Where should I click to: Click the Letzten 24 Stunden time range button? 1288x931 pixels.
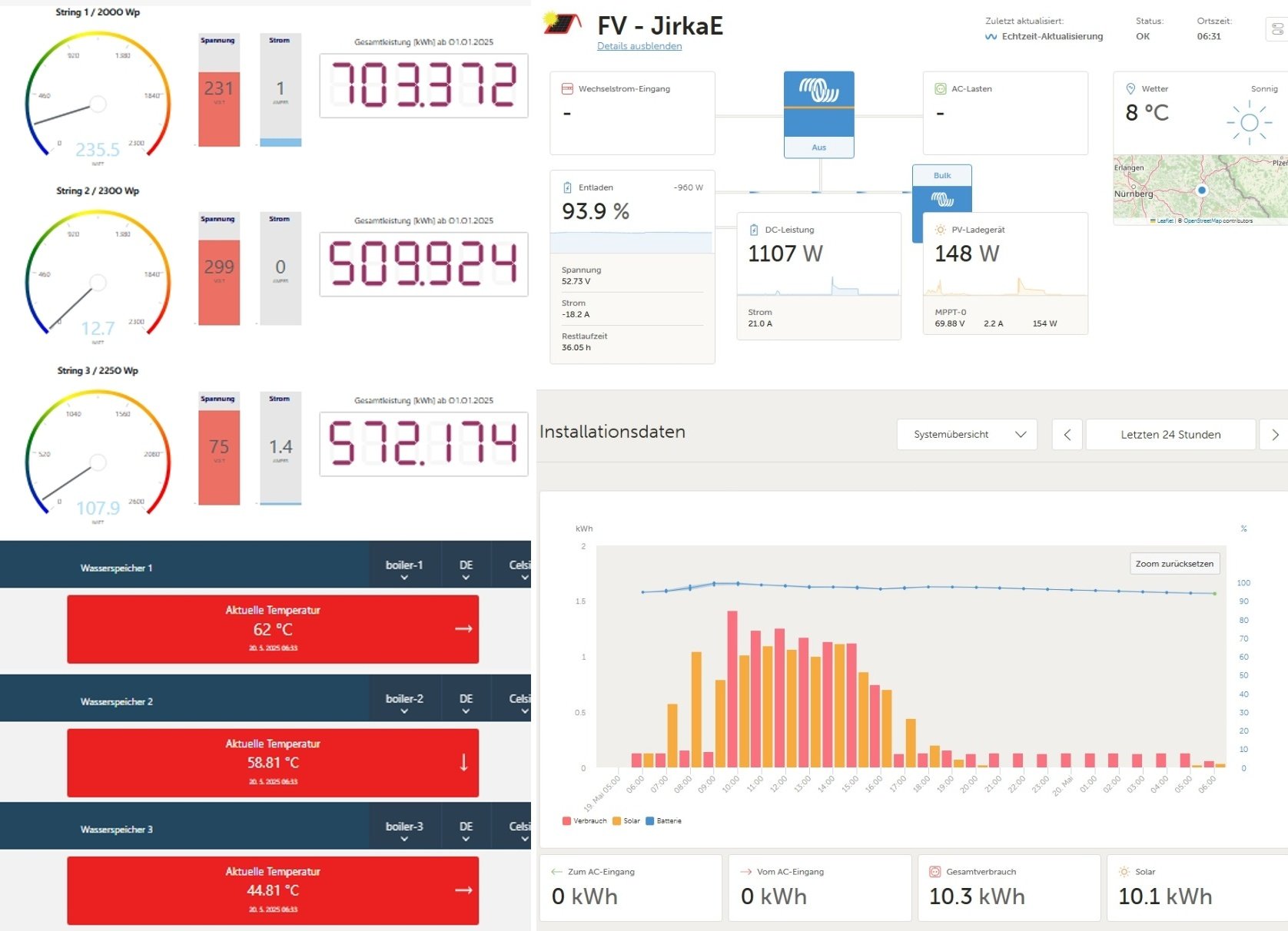pyautogui.click(x=1170, y=435)
